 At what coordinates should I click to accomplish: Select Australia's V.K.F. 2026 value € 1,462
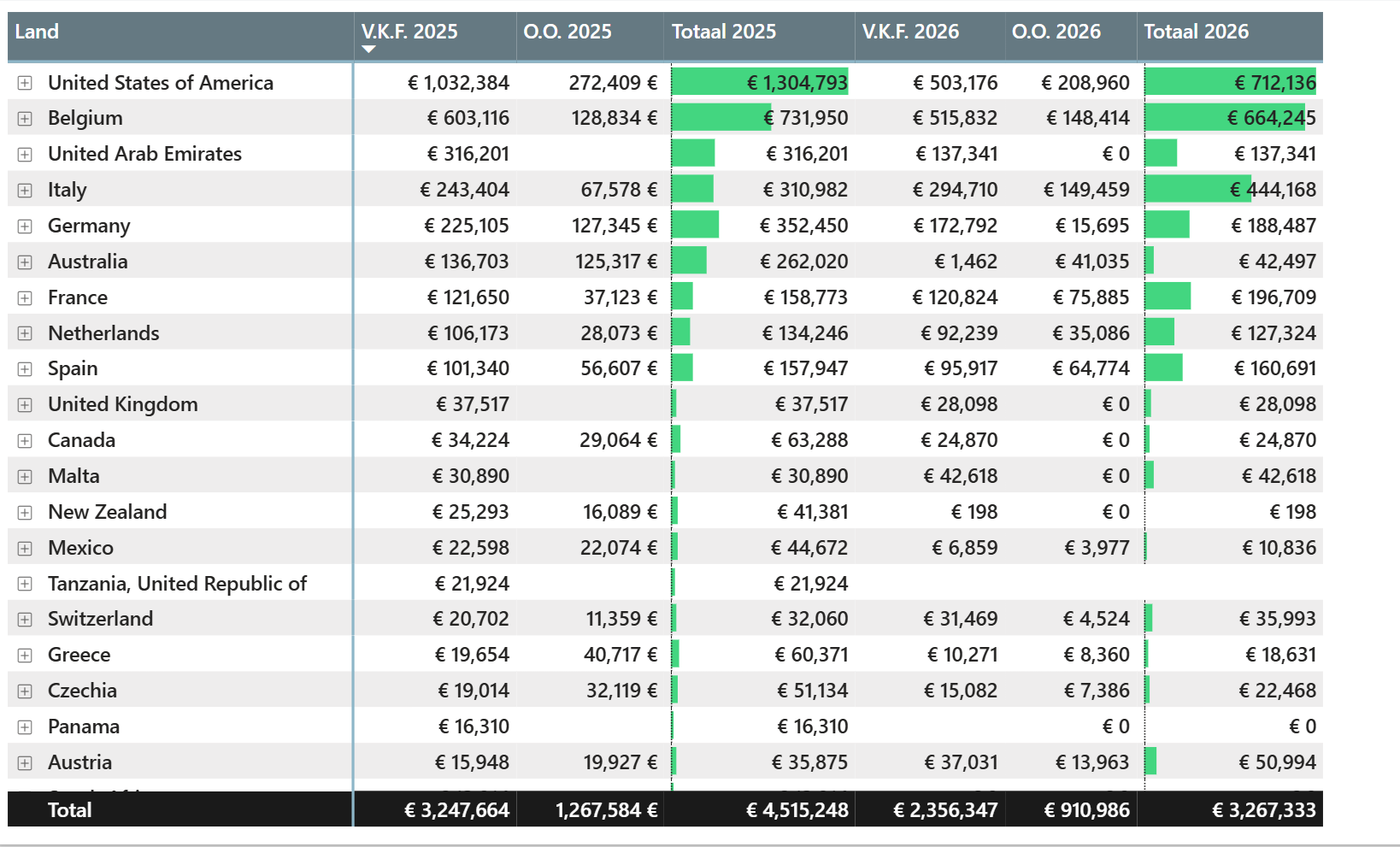[966, 262]
